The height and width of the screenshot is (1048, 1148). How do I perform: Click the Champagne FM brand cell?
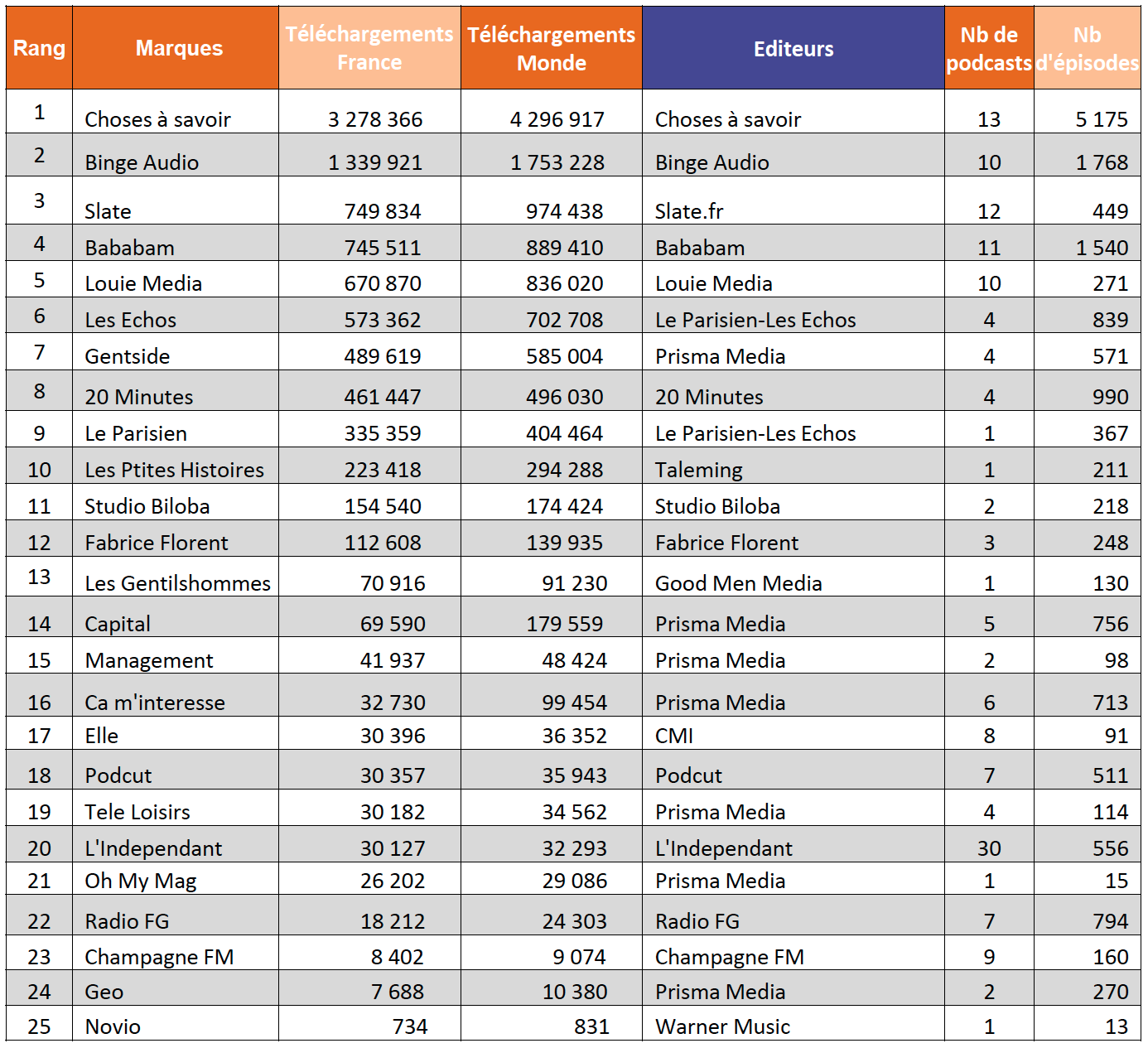[159, 957]
